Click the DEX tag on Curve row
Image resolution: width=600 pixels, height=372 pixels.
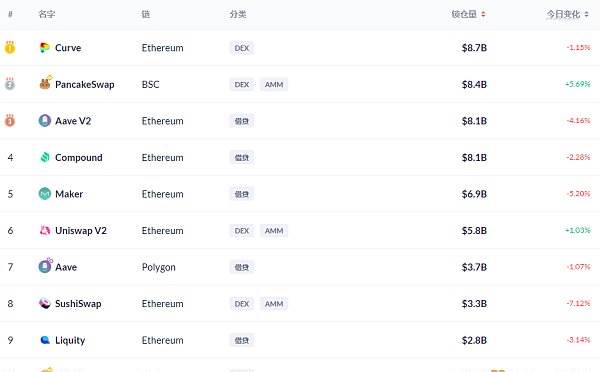[242, 48]
